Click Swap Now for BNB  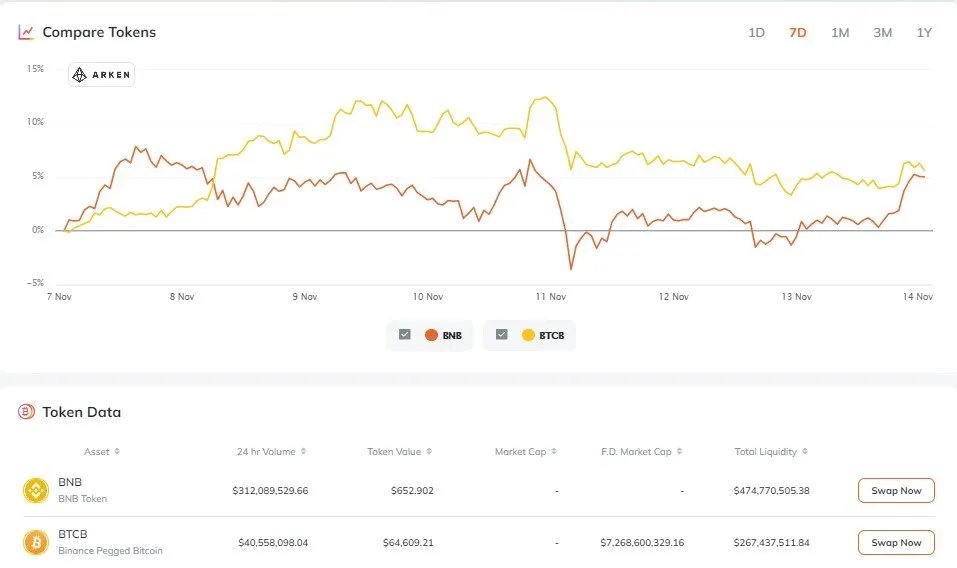point(896,491)
